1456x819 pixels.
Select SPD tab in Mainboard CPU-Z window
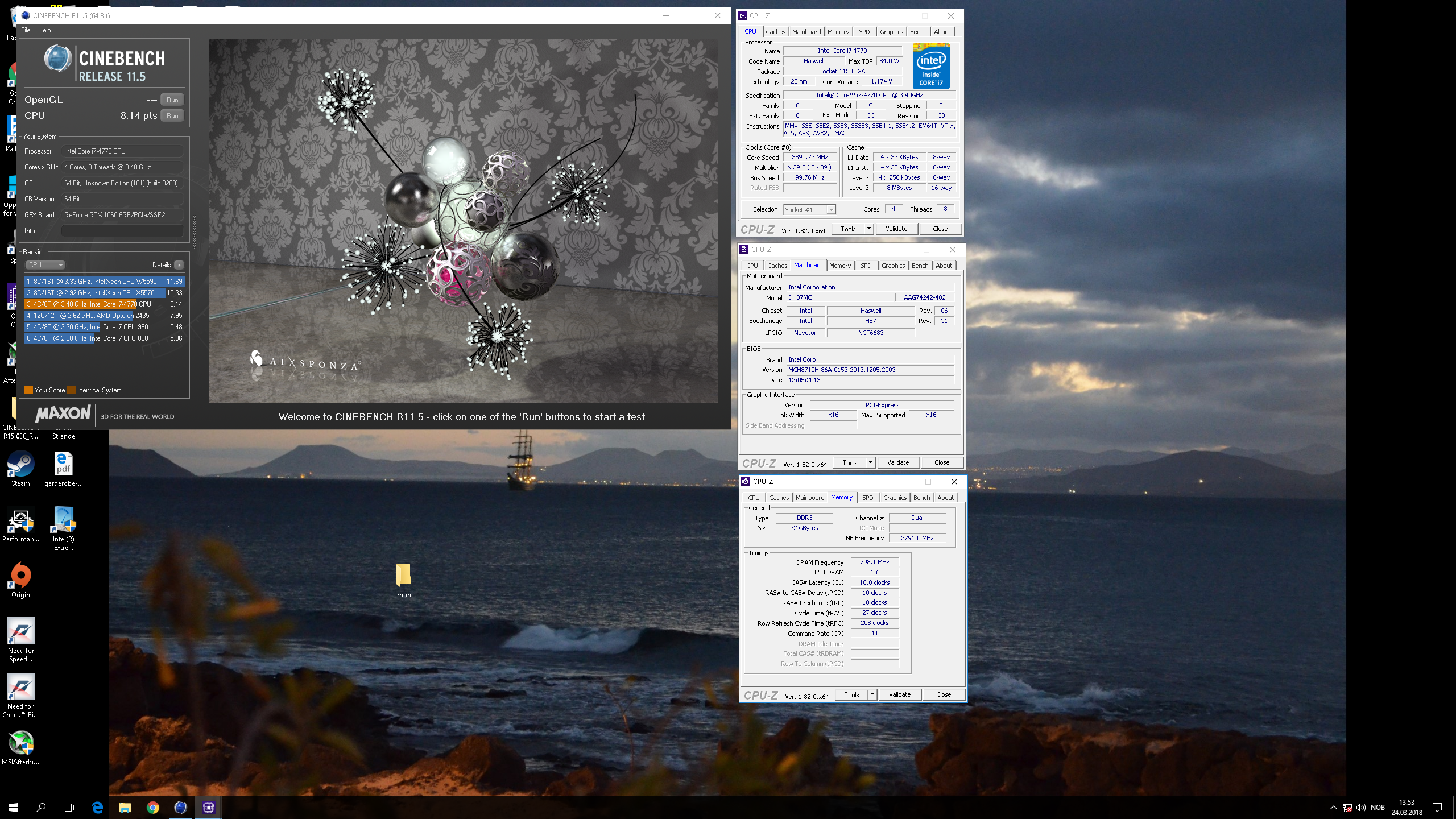point(866,266)
